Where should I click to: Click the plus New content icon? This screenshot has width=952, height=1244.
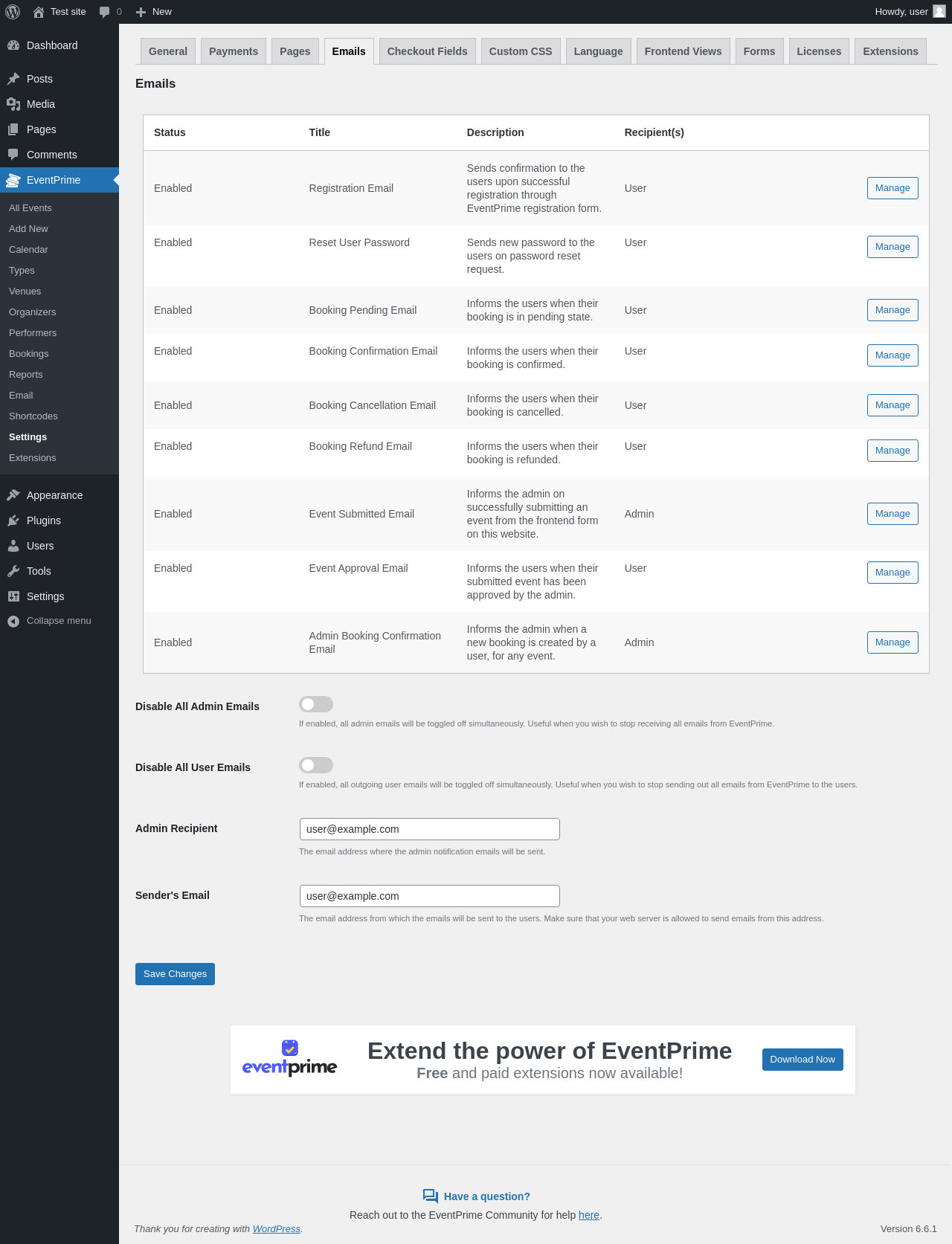[x=141, y=12]
